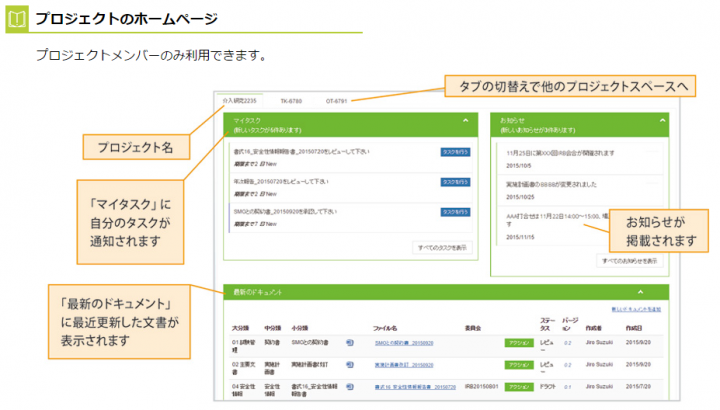720x410 pixels.
Task: Open the notice about 11月25日 IRB meeting
Action: 560,153
